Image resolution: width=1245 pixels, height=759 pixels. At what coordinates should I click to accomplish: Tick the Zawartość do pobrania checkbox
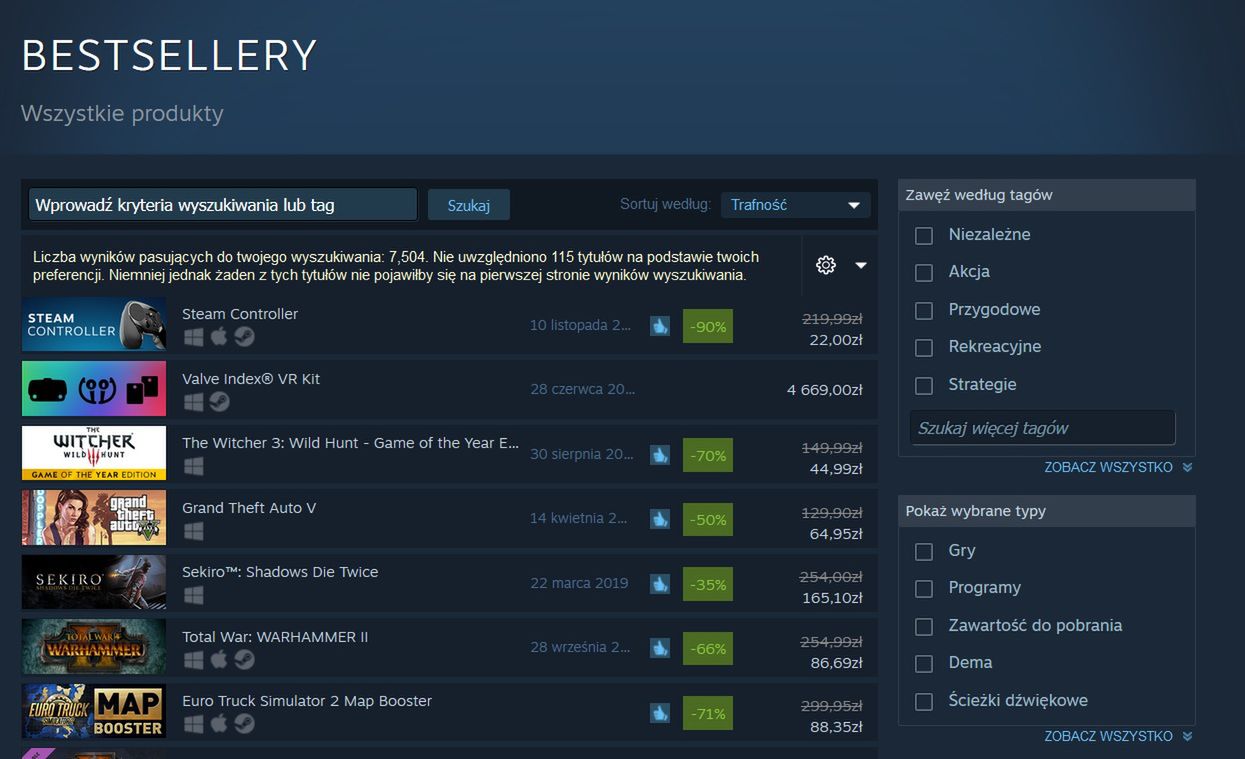[x=924, y=626]
